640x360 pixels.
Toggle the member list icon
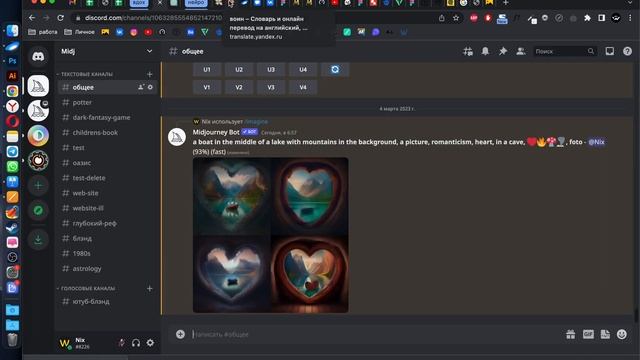click(x=521, y=51)
